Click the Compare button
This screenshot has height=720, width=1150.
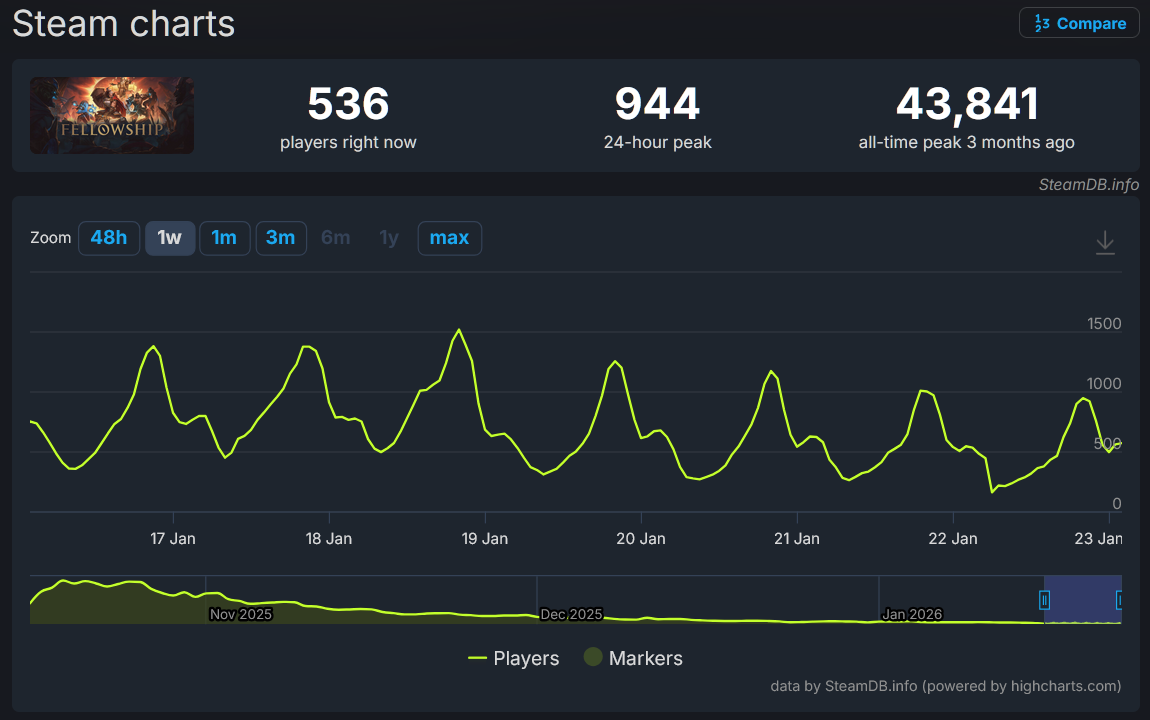pos(1079,23)
